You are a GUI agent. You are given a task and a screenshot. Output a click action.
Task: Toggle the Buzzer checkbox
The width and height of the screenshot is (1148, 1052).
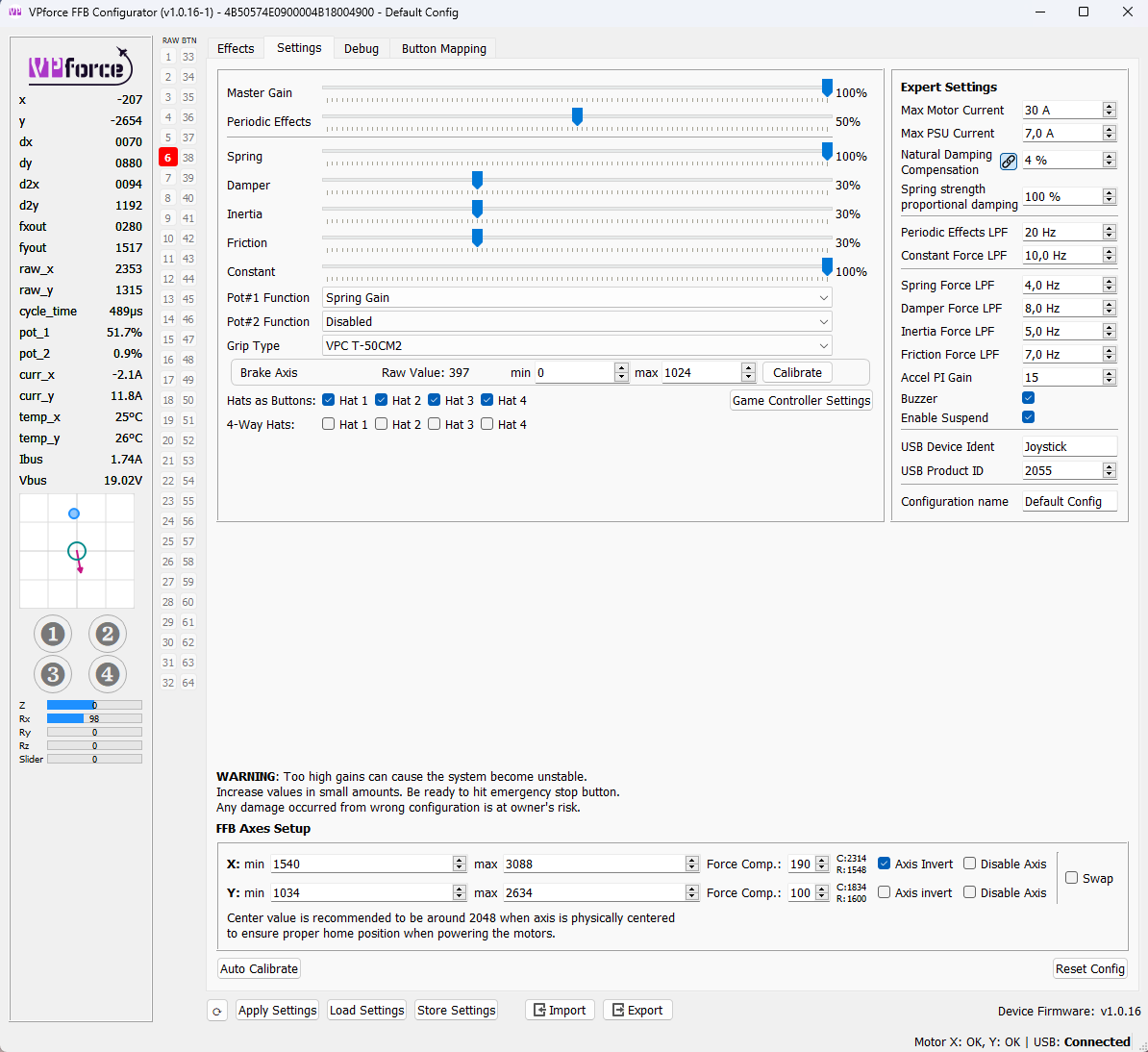pyautogui.click(x=1029, y=398)
